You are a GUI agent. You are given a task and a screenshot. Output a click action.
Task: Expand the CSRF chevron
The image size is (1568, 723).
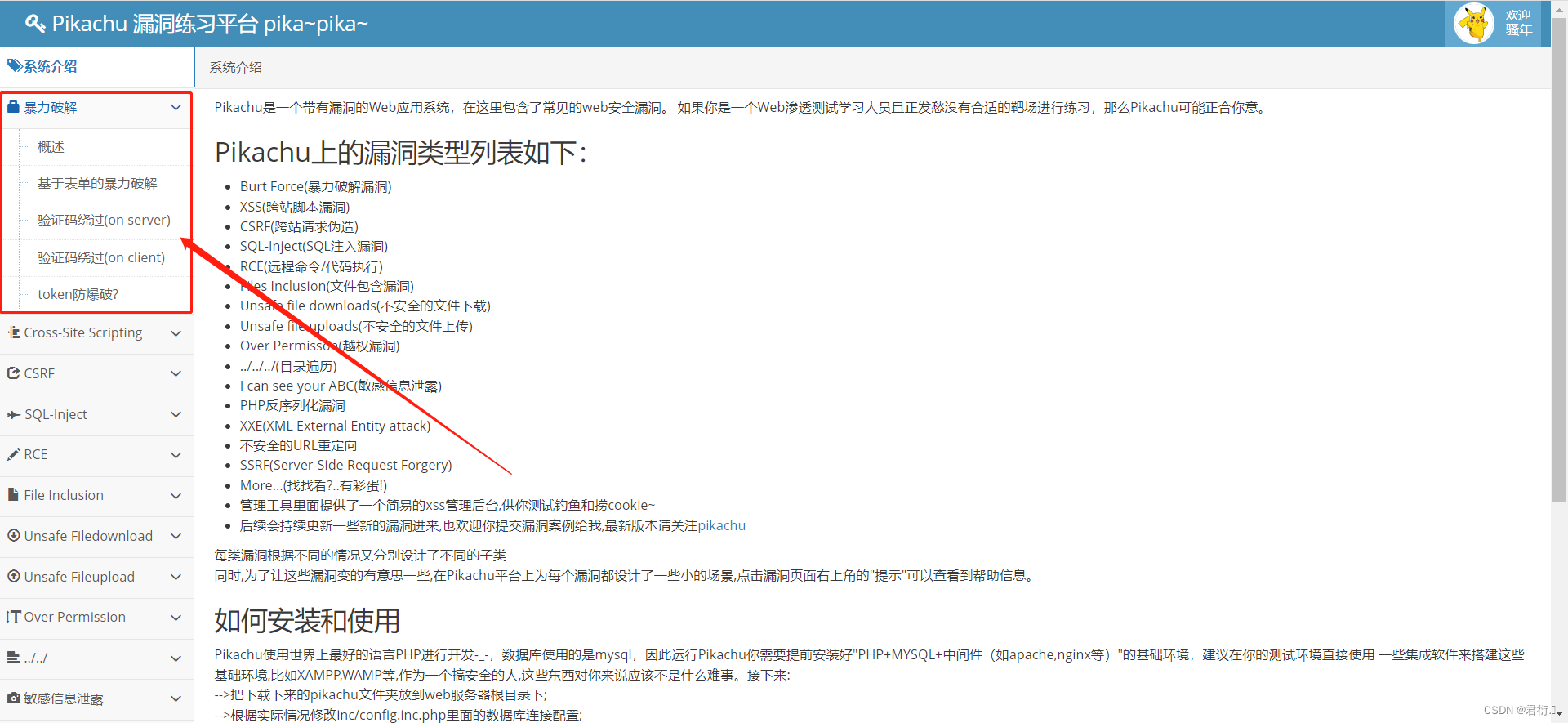176,373
